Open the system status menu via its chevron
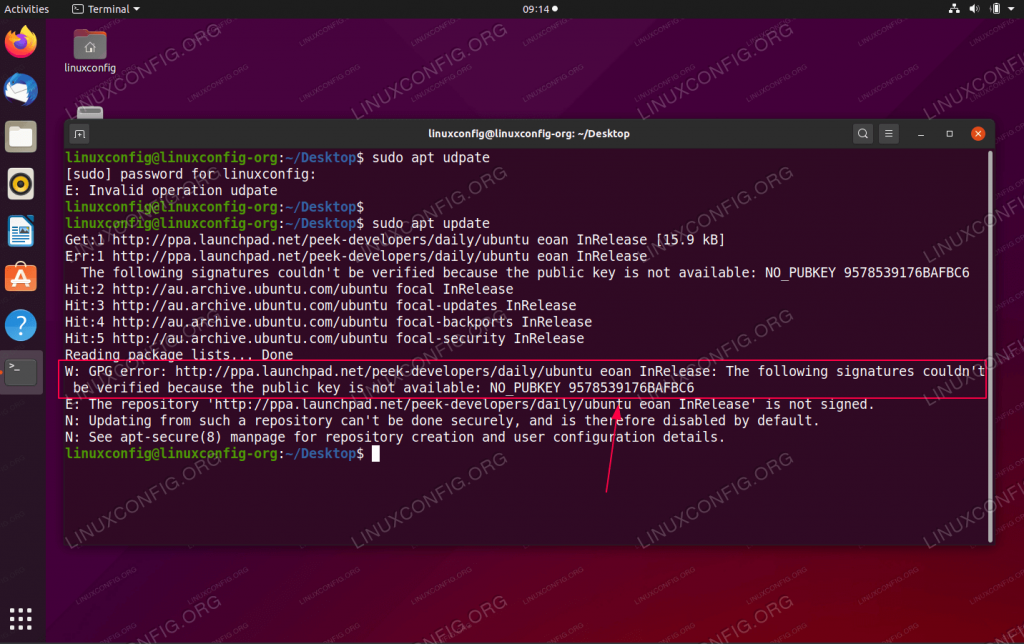The image size is (1024, 644). 1010,8
